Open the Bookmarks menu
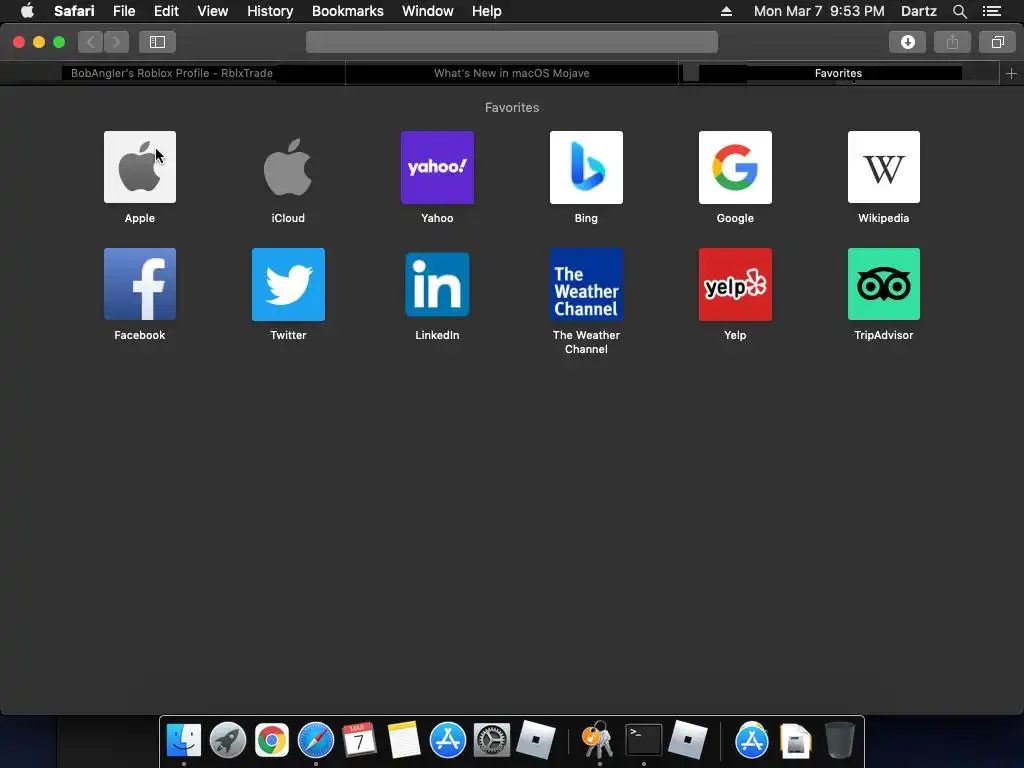The height and width of the screenshot is (768, 1024). (347, 11)
